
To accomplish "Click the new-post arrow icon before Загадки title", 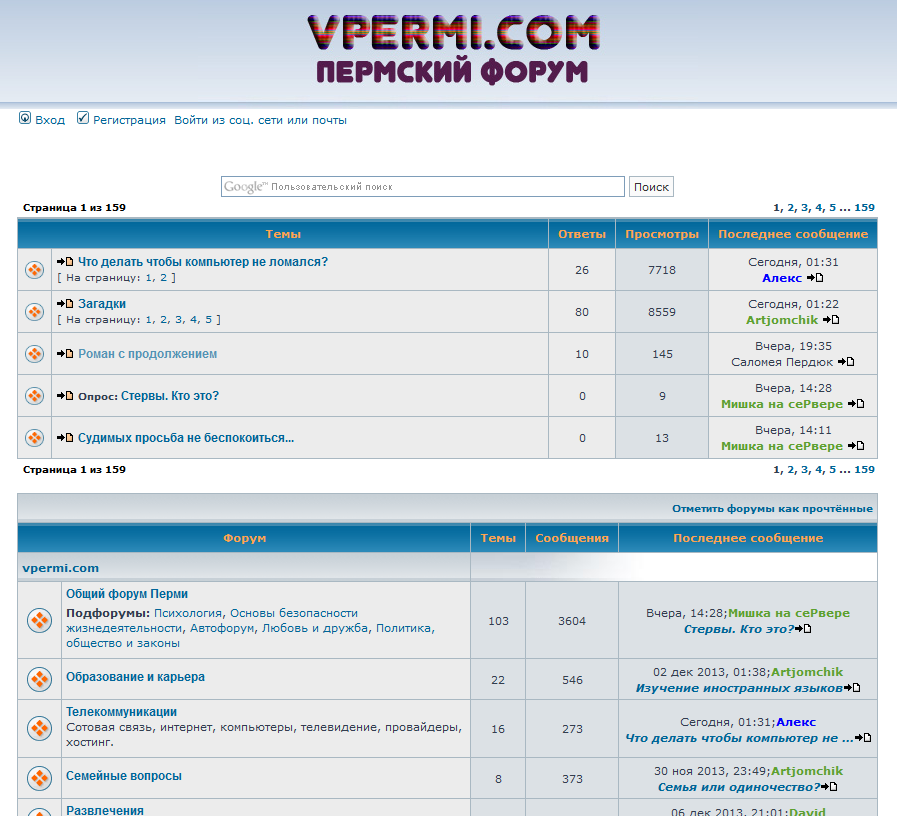I will [x=65, y=304].
